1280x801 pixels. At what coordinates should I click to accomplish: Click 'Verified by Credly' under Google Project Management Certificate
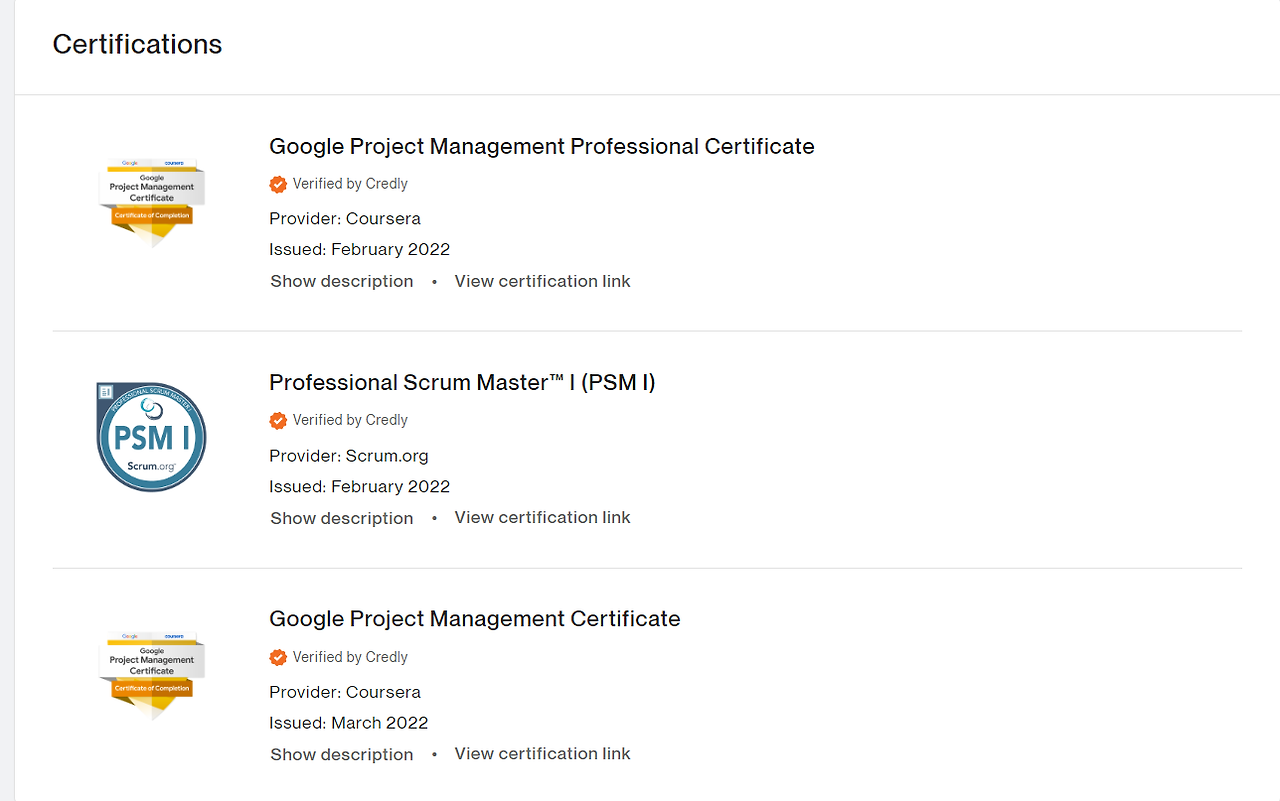pyautogui.click(x=350, y=657)
